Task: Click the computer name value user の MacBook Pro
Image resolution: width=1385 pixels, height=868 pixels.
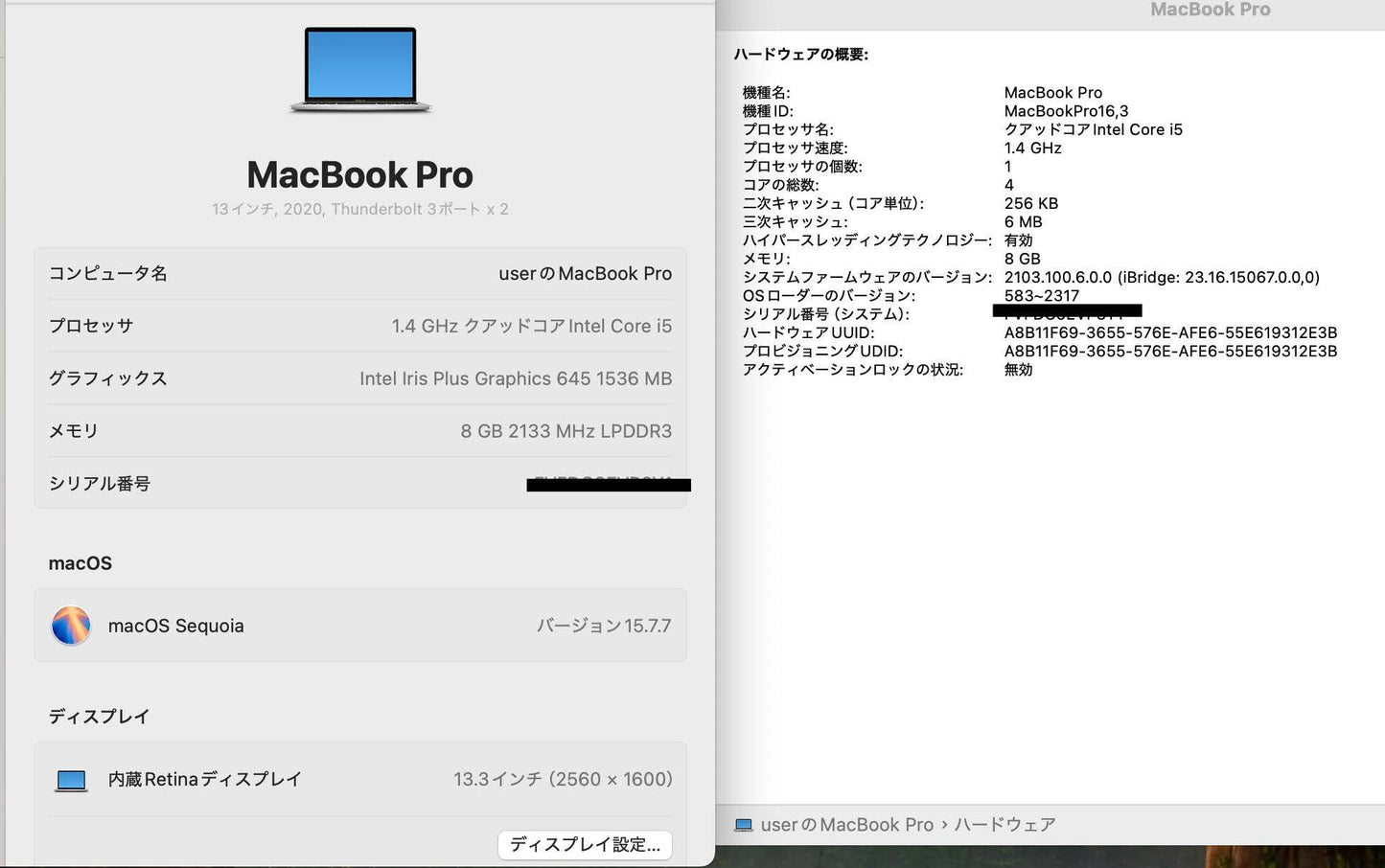Action: (586, 274)
